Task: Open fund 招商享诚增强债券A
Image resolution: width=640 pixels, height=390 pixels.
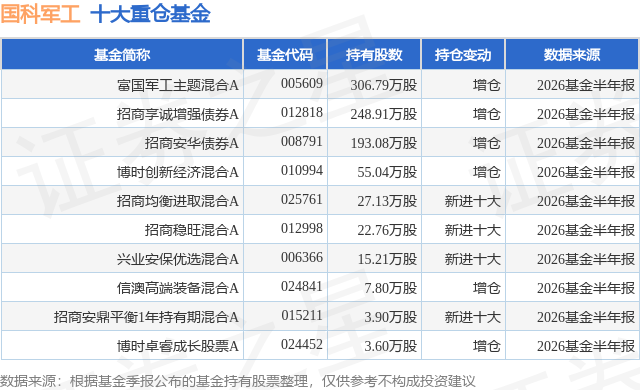Action: [x=178, y=114]
